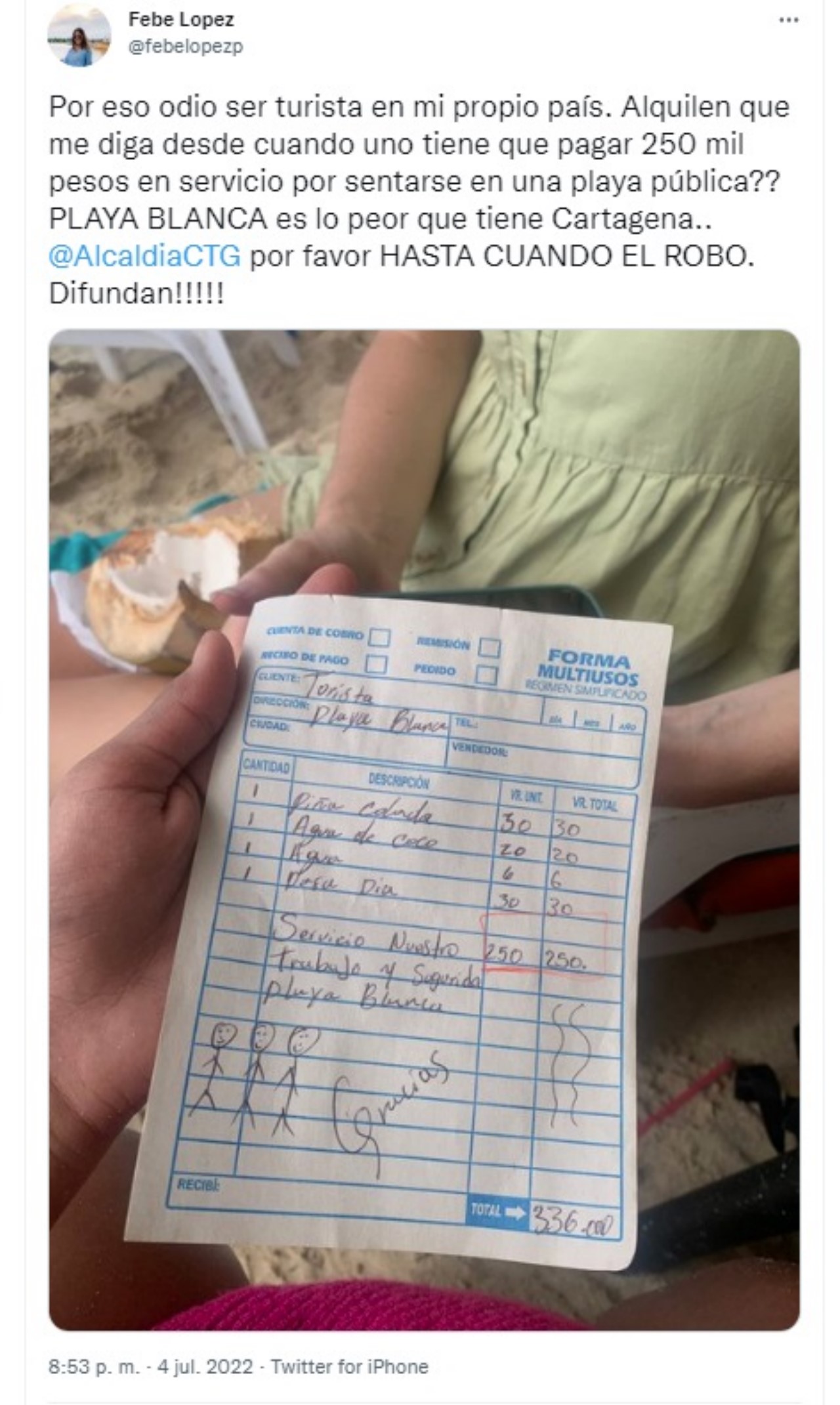Check the Pedido box on the receipt
Image resolution: width=840 pixels, height=1405 pixels.
[x=486, y=674]
